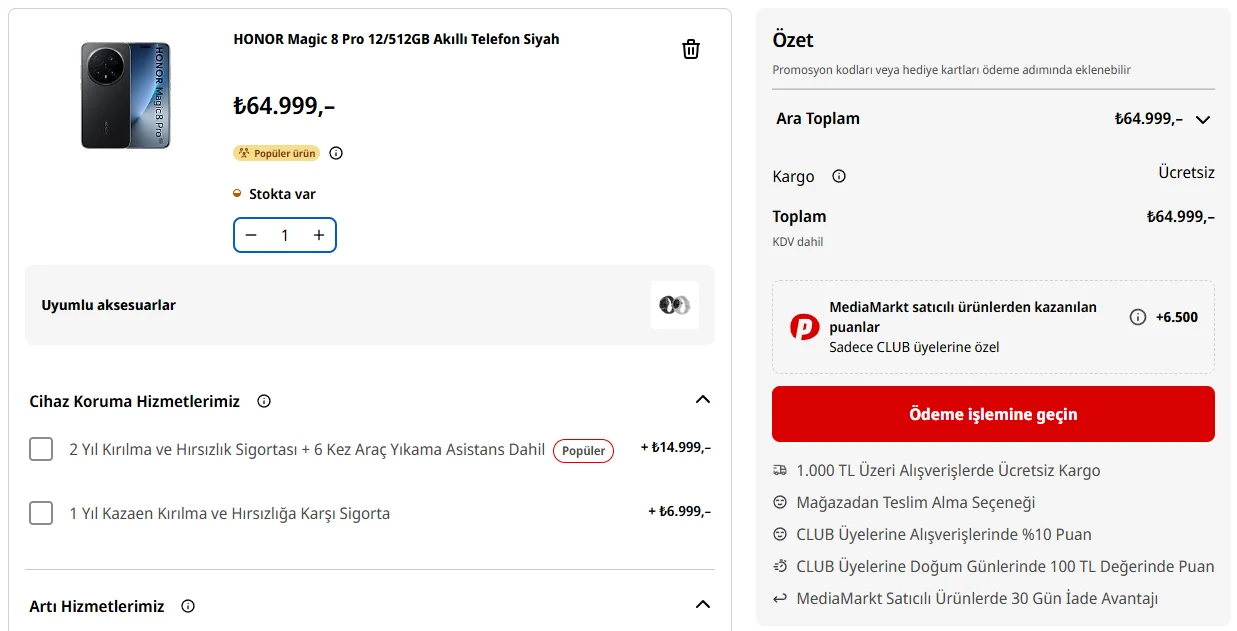Click the Promosyon kodları veya hediye kartları note
1237x631 pixels.
click(951, 70)
